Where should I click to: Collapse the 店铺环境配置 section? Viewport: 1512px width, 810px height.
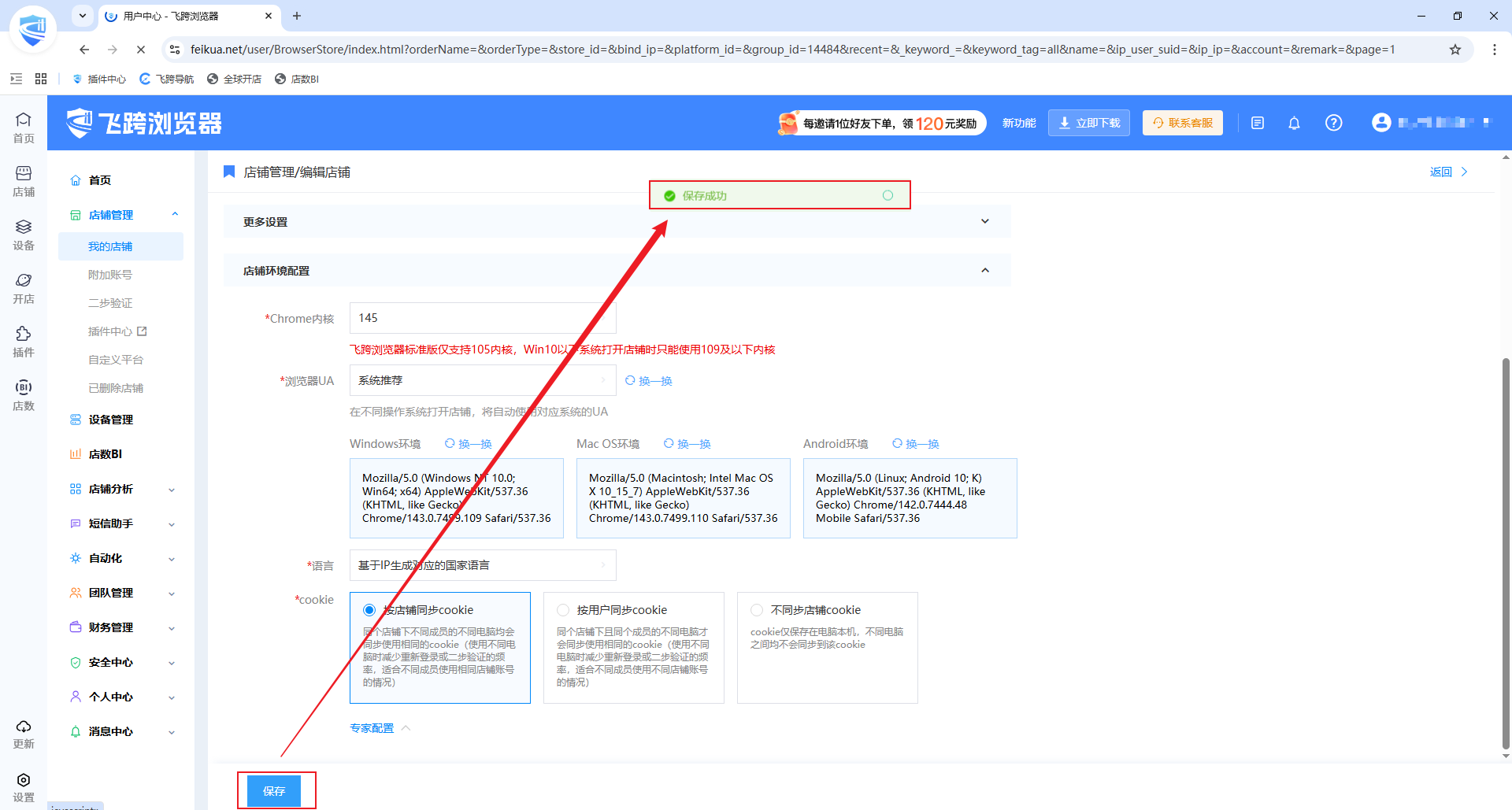click(x=617, y=271)
